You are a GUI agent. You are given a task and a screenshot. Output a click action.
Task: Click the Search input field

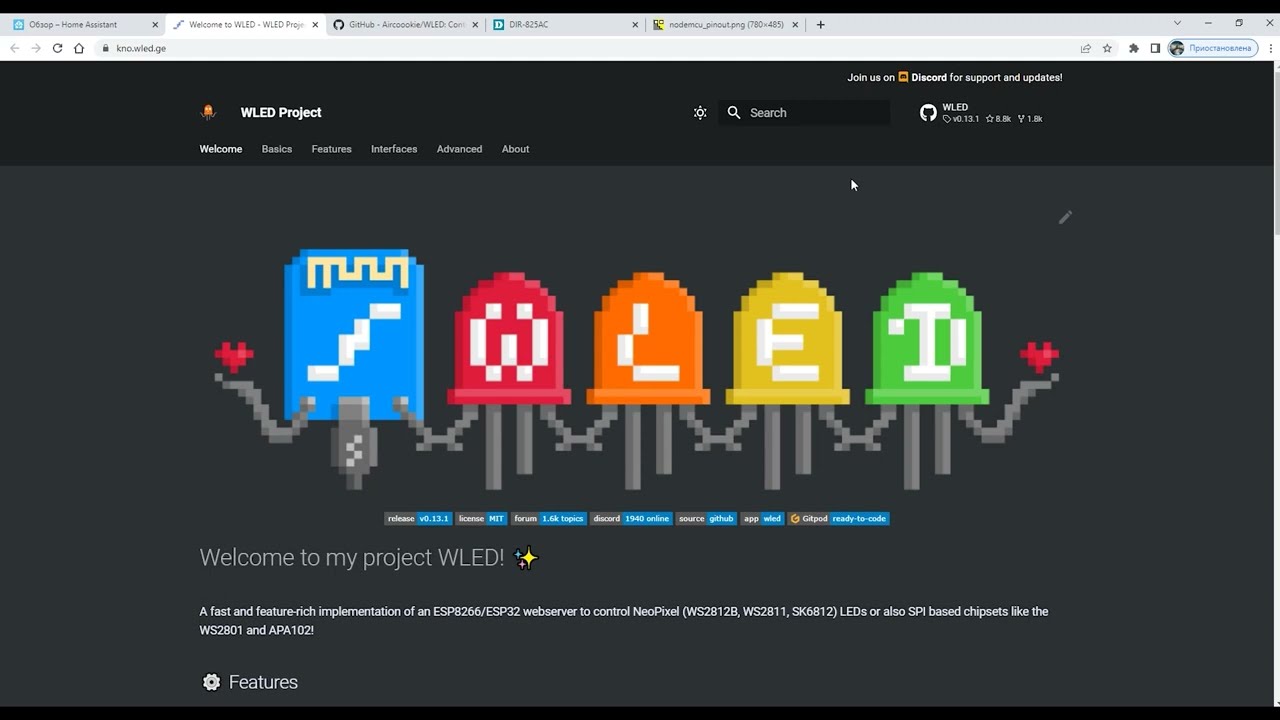(x=804, y=113)
